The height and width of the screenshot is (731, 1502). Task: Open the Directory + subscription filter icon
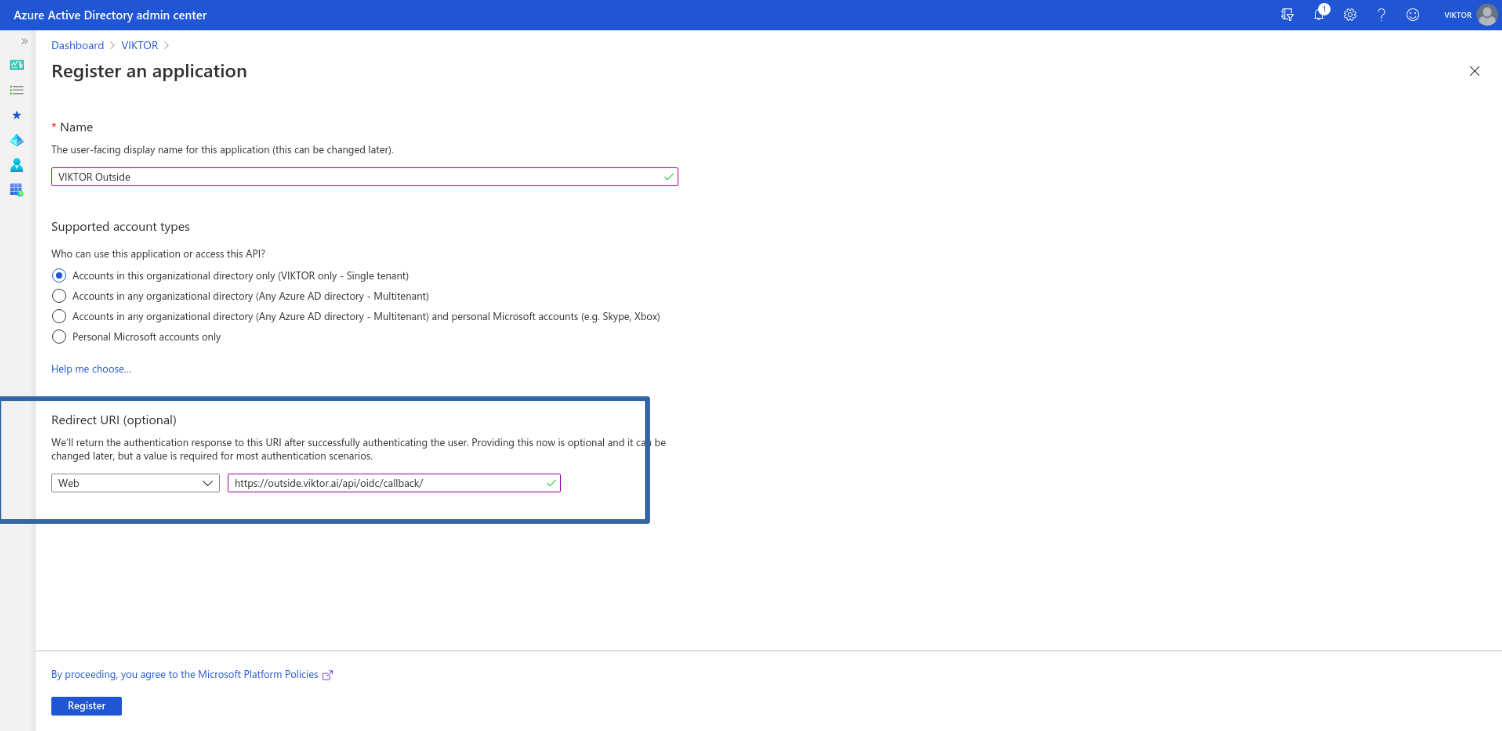[x=1287, y=15]
